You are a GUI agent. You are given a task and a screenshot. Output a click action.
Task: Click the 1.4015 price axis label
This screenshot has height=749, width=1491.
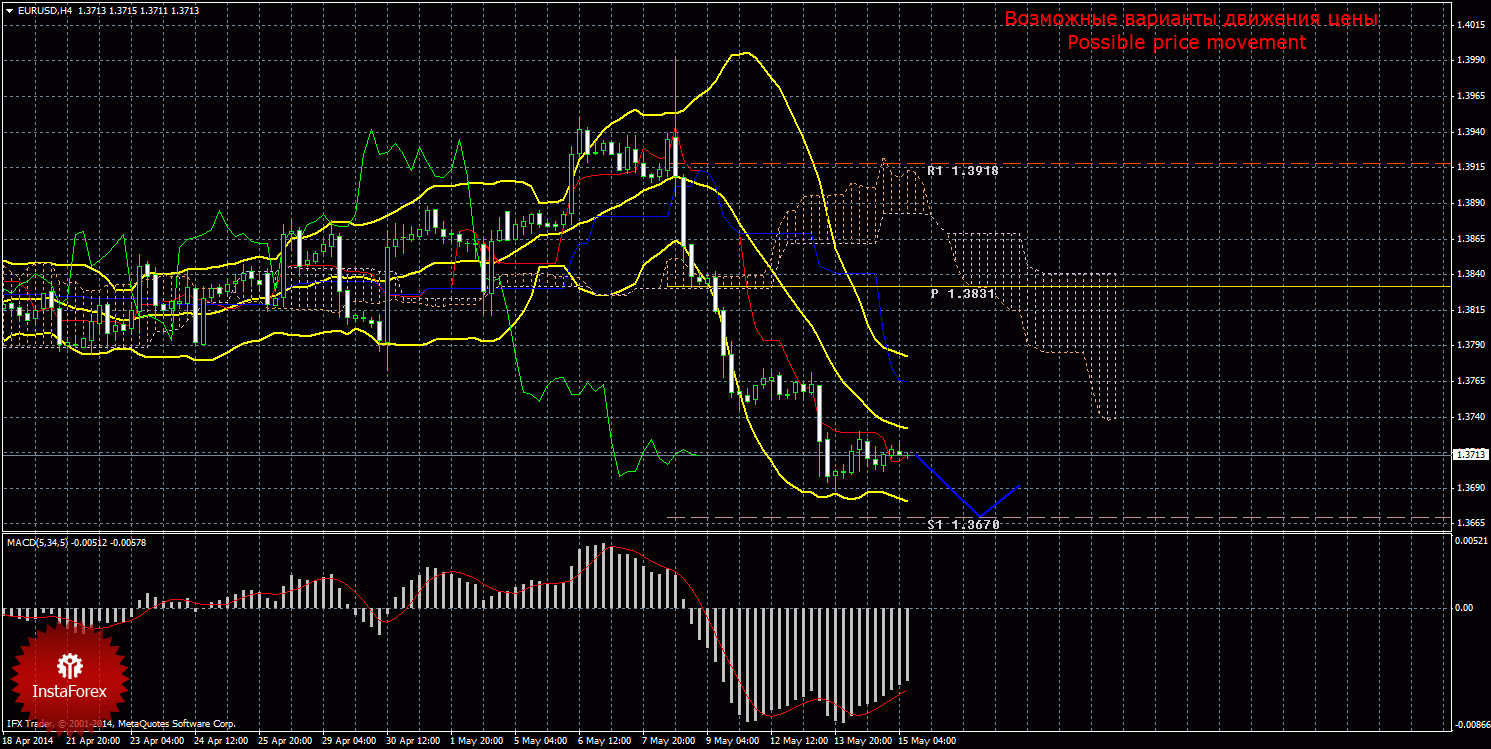(x=1470, y=26)
